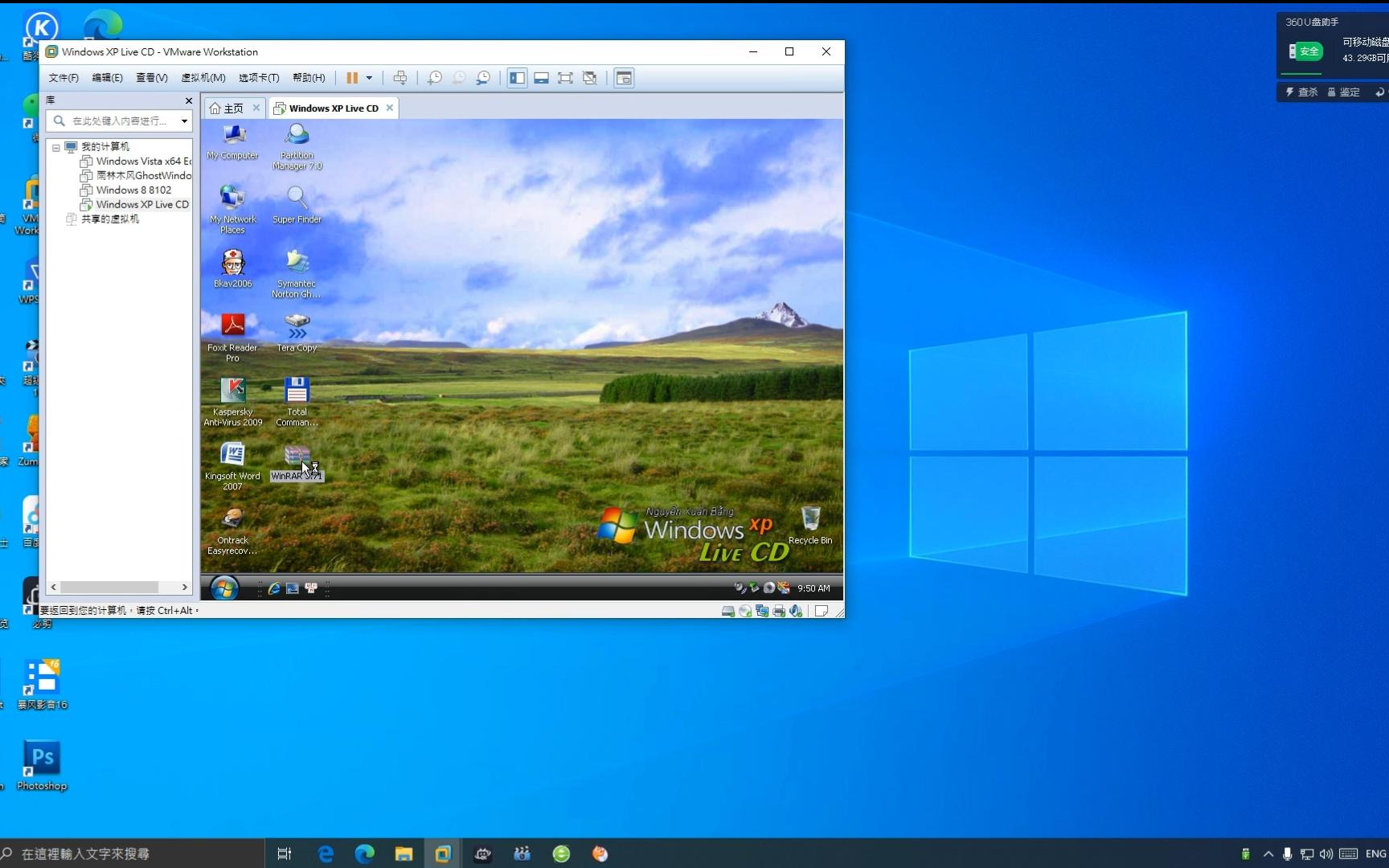This screenshot has width=1389, height=868.
Task: Select Ontrack Easyrecovery desktop icon
Action: click(232, 531)
